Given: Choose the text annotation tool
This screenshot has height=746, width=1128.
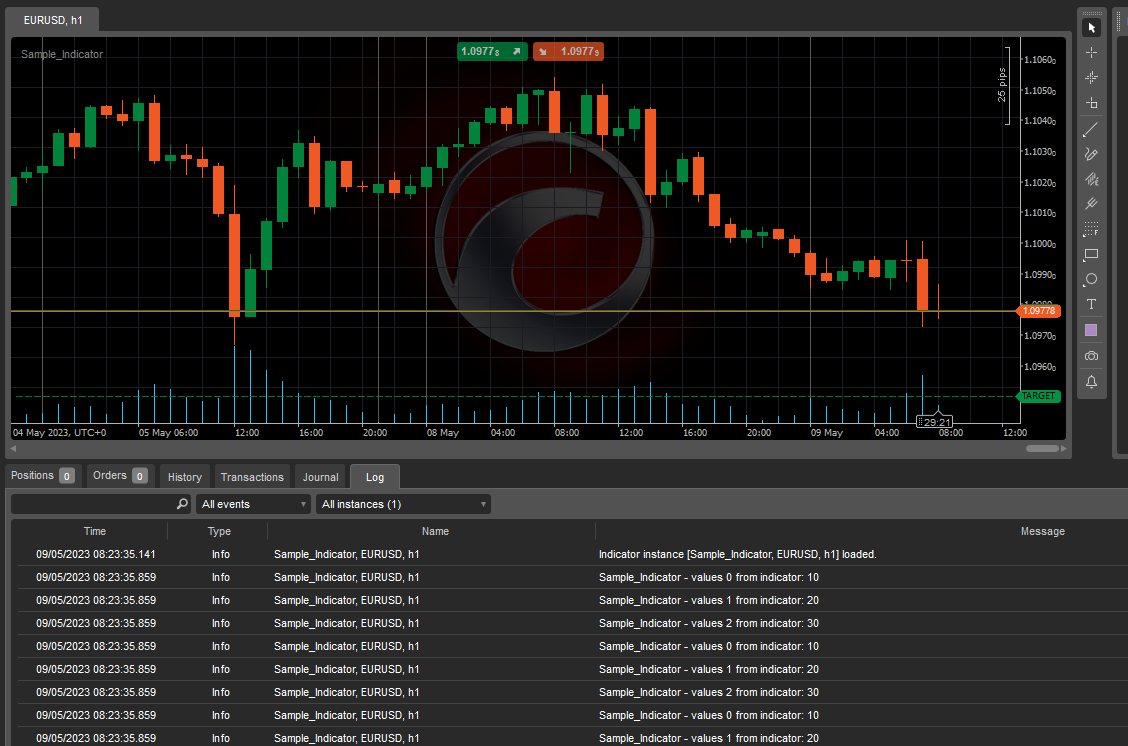Looking at the screenshot, I should 1091,304.
